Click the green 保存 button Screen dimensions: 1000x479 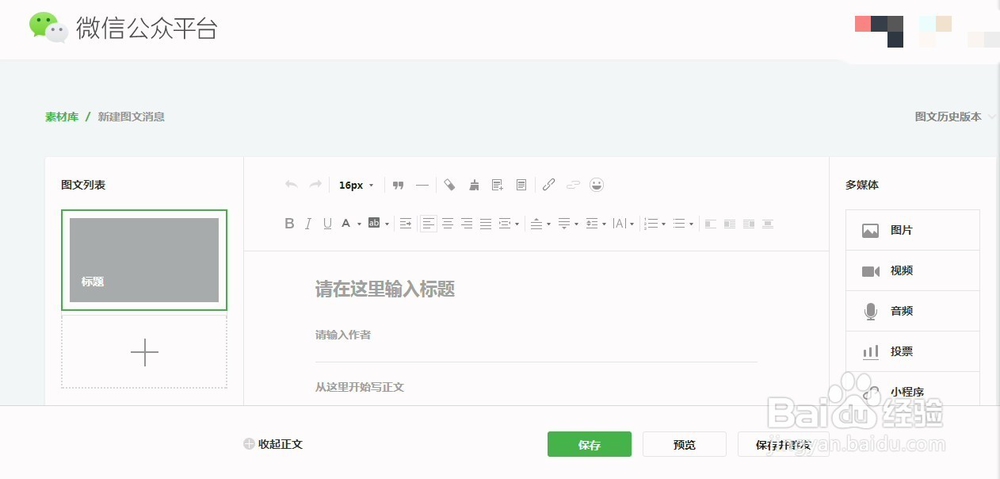589,445
